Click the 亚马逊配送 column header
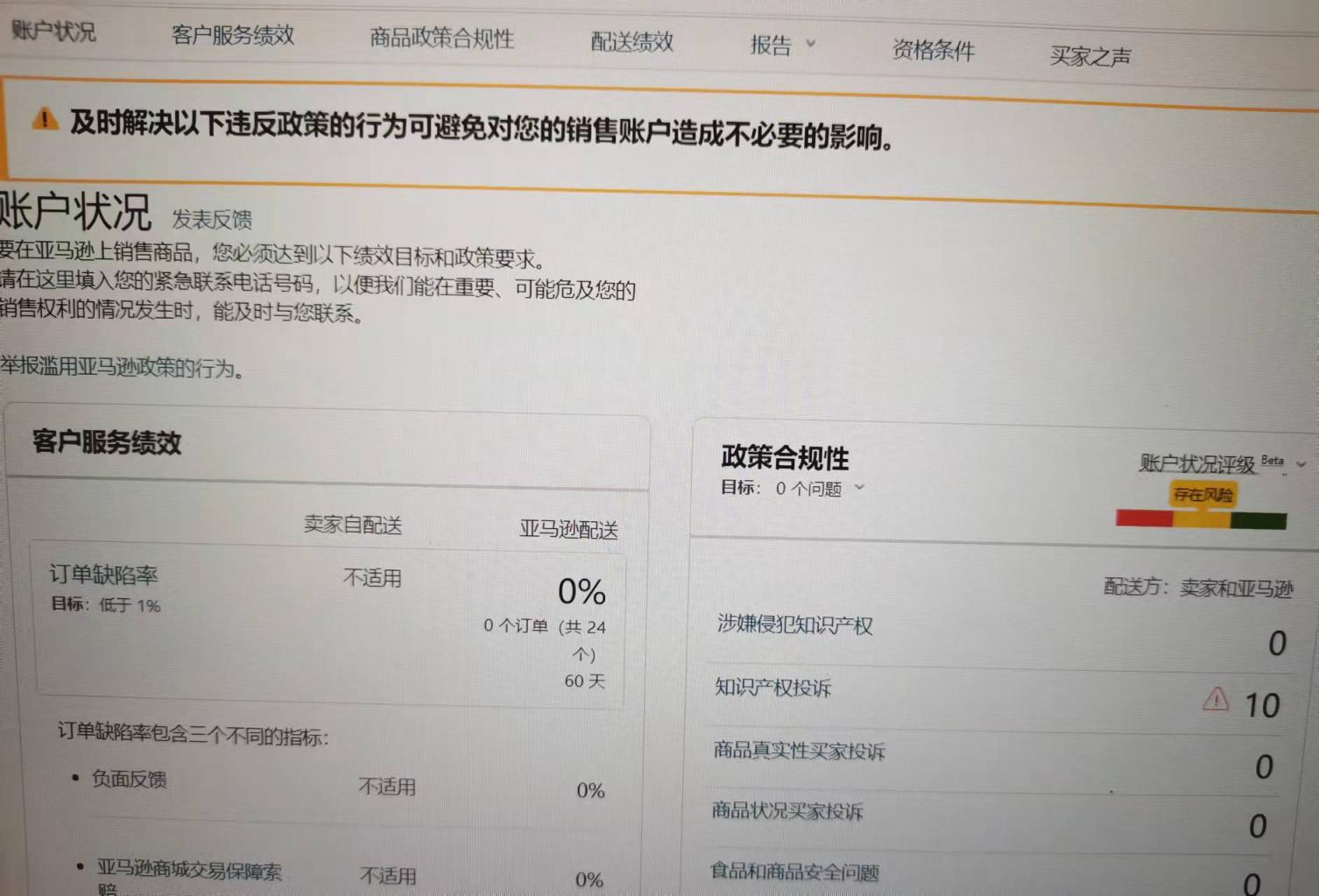 [568, 529]
